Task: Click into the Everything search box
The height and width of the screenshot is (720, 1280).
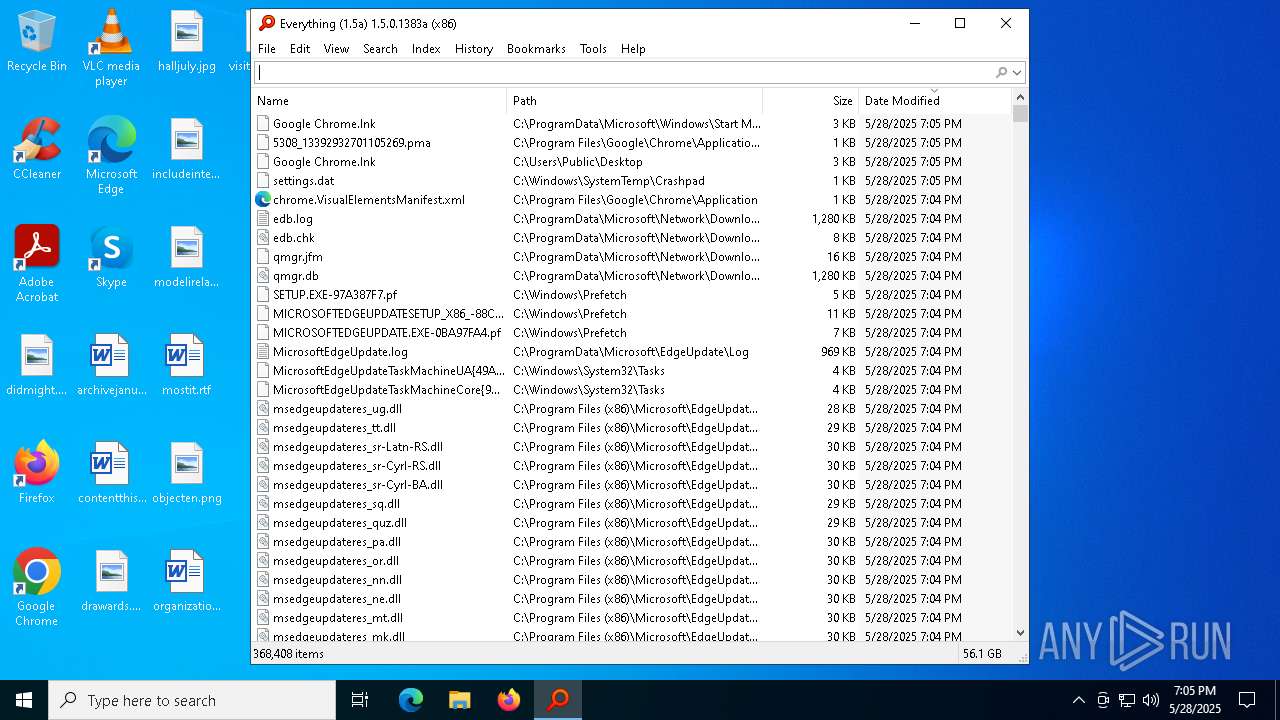Action: (x=624, y=72)
